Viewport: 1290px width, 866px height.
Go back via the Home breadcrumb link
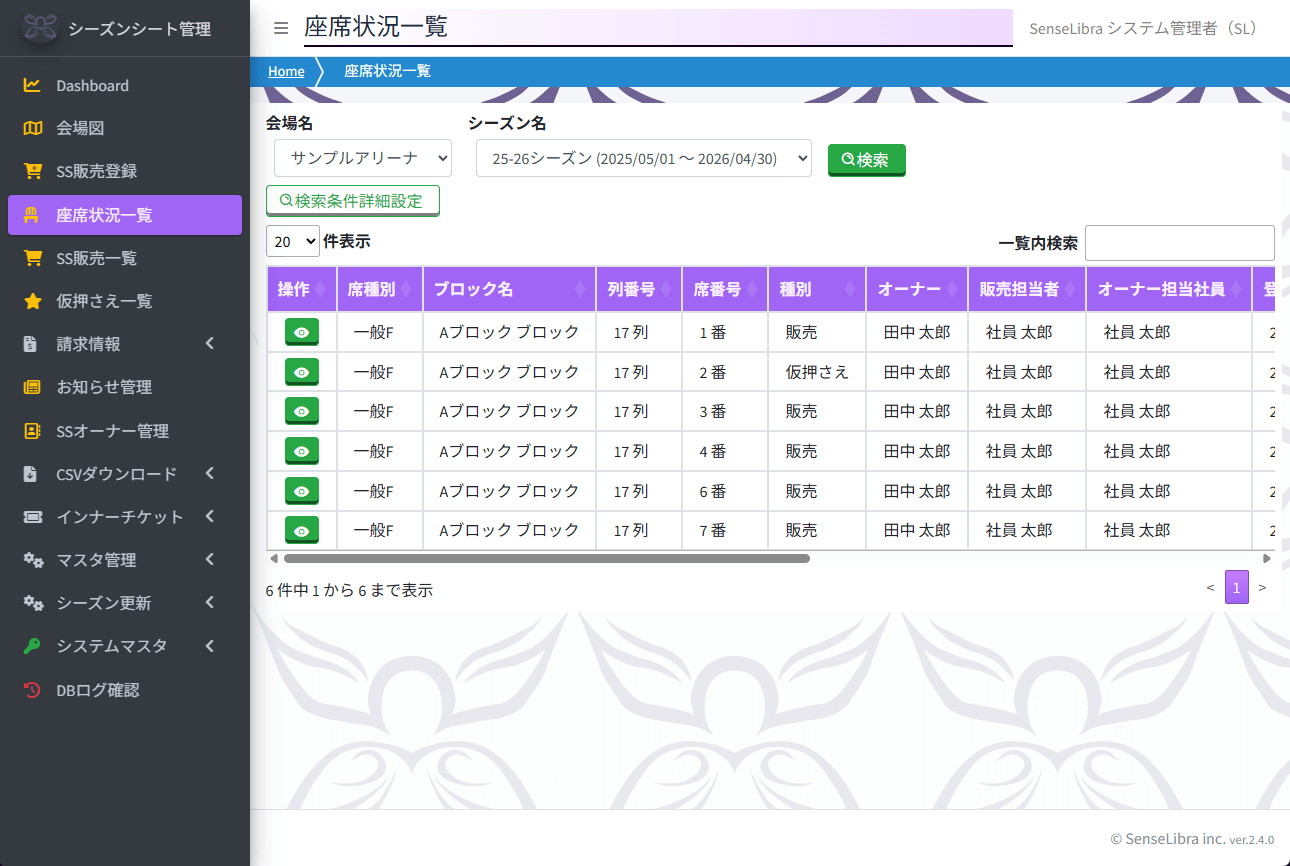(286, 71)
